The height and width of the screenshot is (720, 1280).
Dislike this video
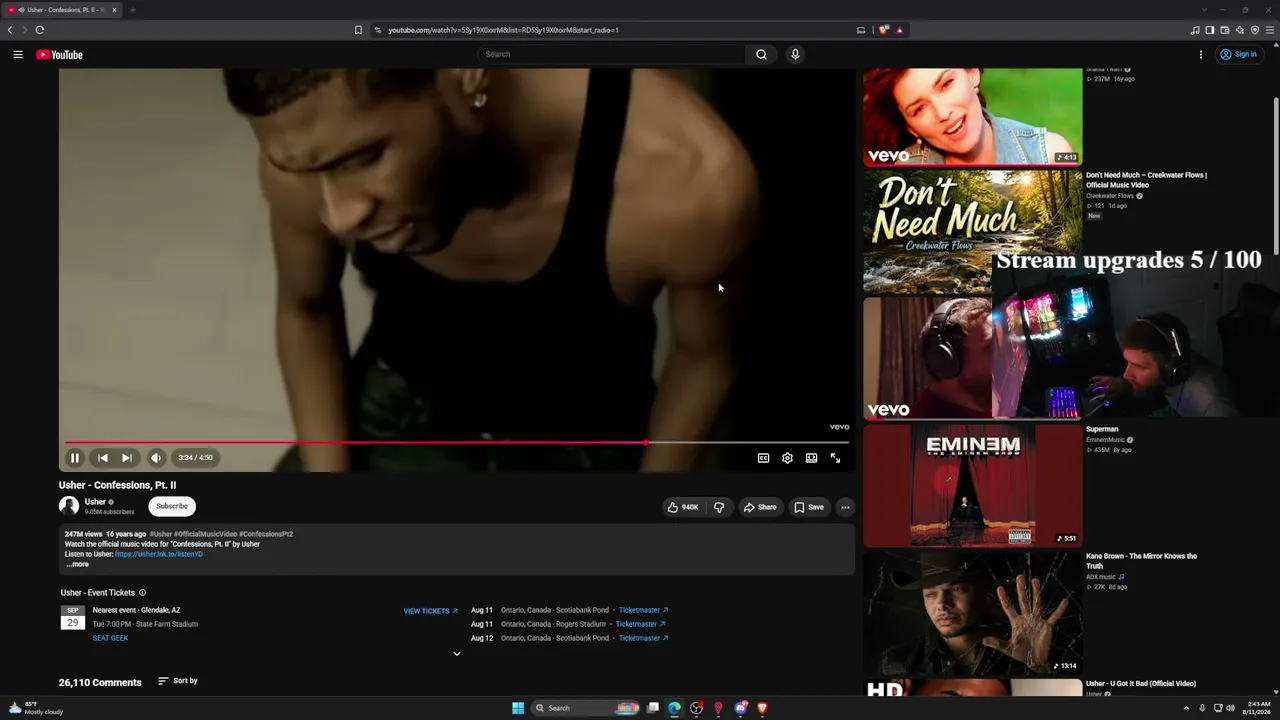tap(719, 507)
